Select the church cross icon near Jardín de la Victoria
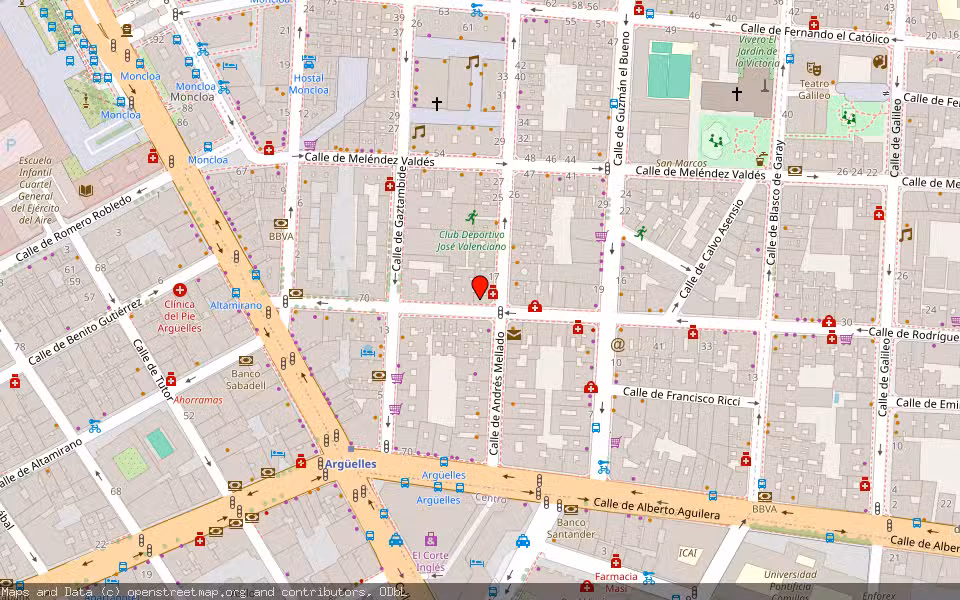Screen dimensions: 960x600 pos(736,92)
